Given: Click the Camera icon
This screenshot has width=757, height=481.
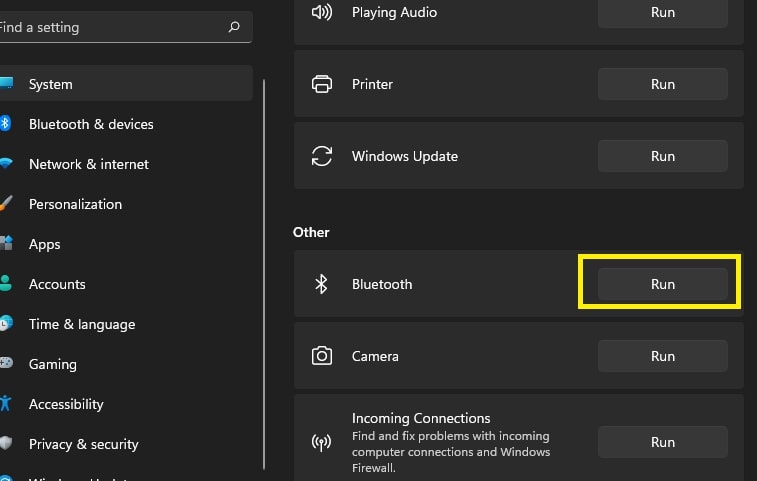Looking at the screenshot, I should tap(322, 356).
